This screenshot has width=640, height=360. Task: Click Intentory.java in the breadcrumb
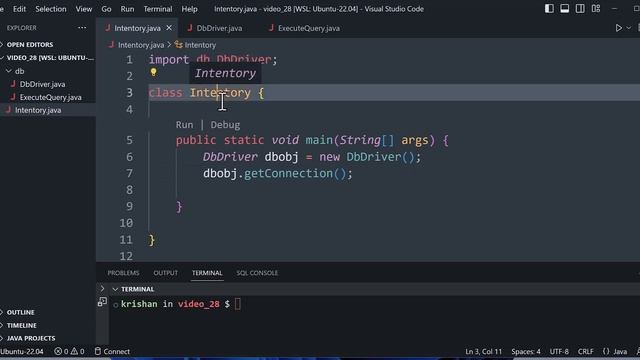click(141, 45)
